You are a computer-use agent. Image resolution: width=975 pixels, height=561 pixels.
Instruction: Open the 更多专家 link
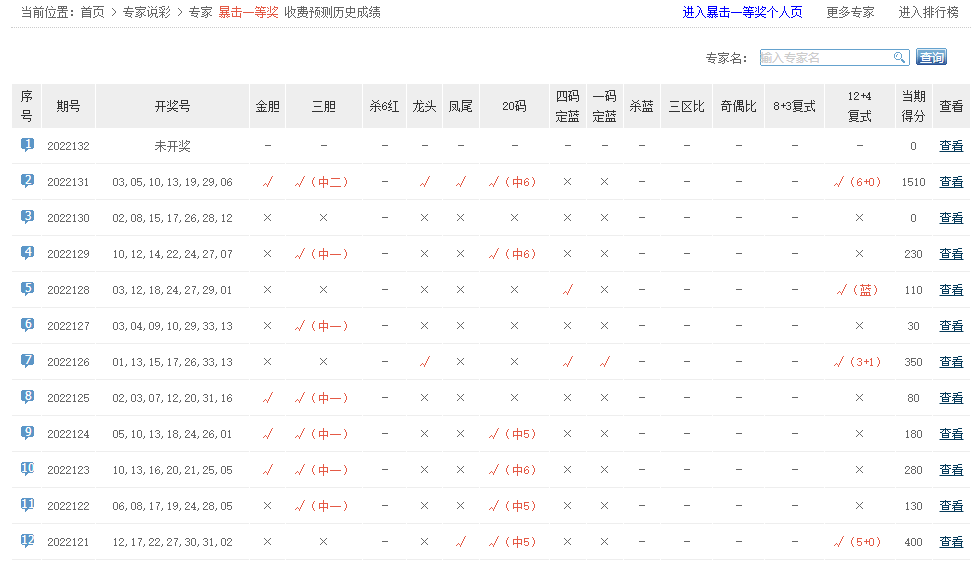(x=850, y=13)
